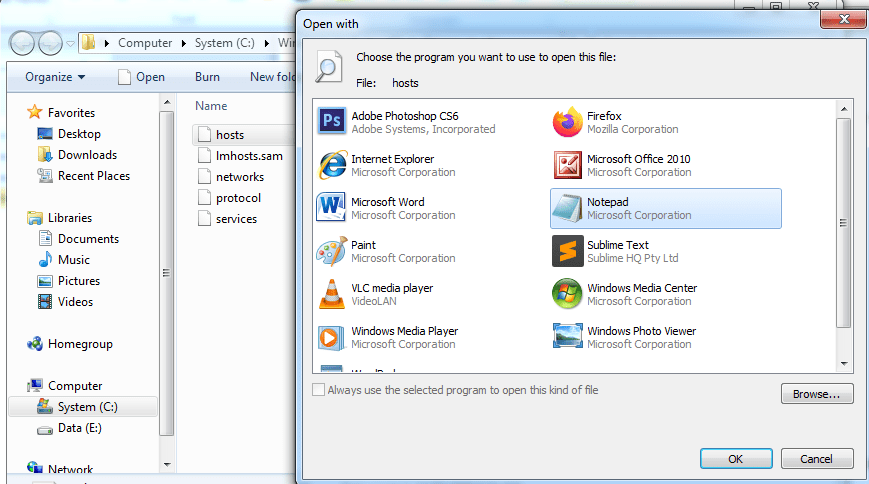This screenshot has width=869, height=484.
Task: Select the Internet Explorer icon
Action: pos(332,165)
